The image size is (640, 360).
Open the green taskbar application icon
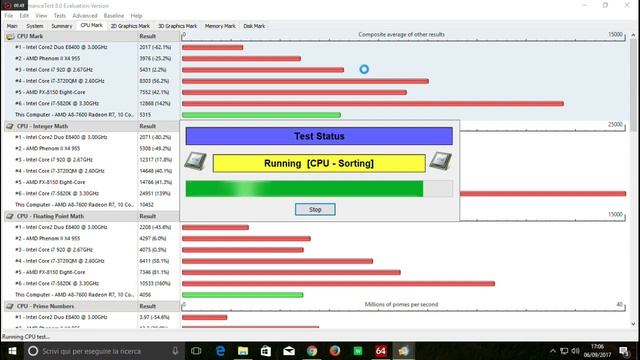[x=358, y=351]
